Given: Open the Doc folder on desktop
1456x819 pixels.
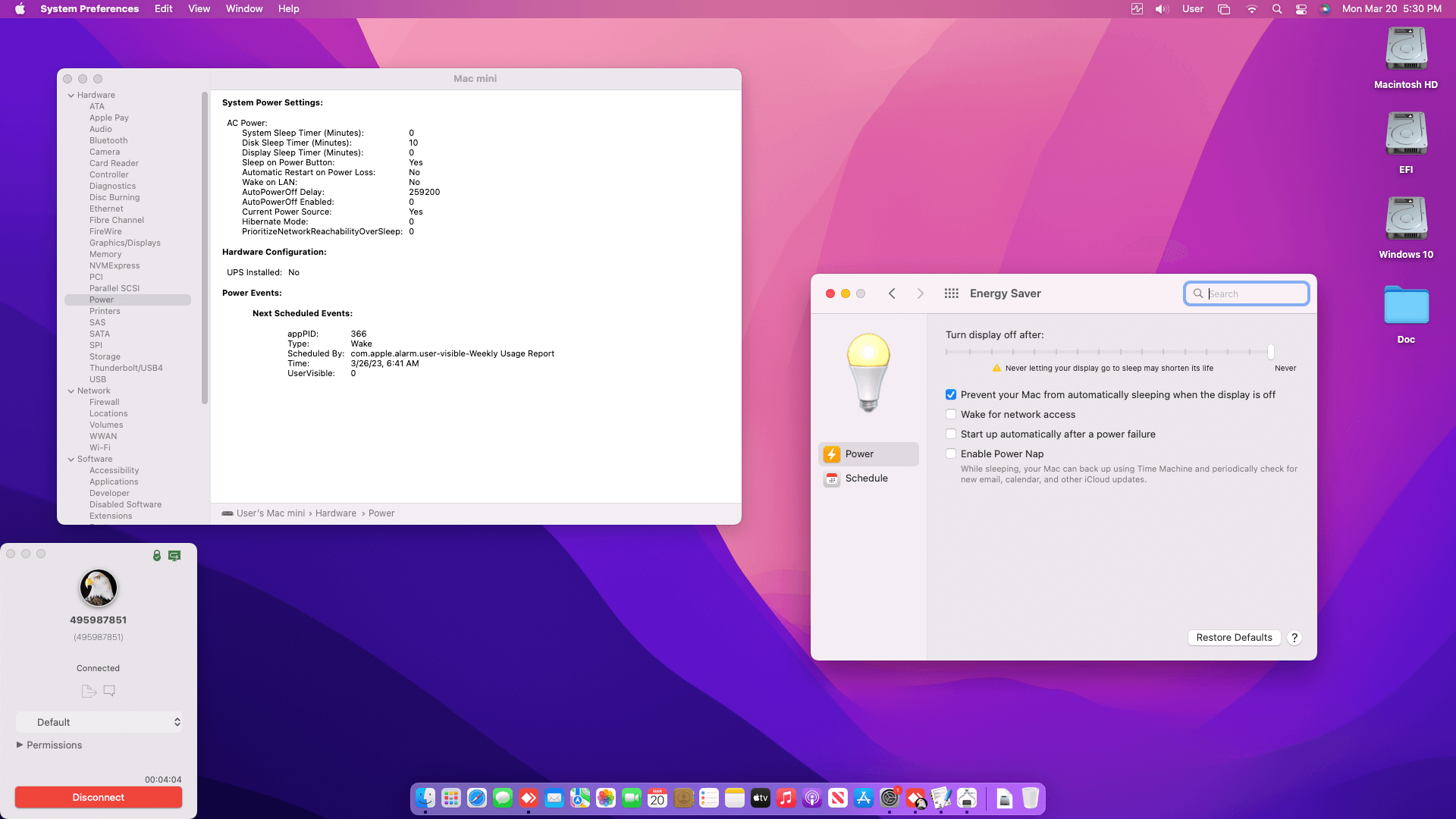Looking at the screenshot, I should [x=1405, y=306].
